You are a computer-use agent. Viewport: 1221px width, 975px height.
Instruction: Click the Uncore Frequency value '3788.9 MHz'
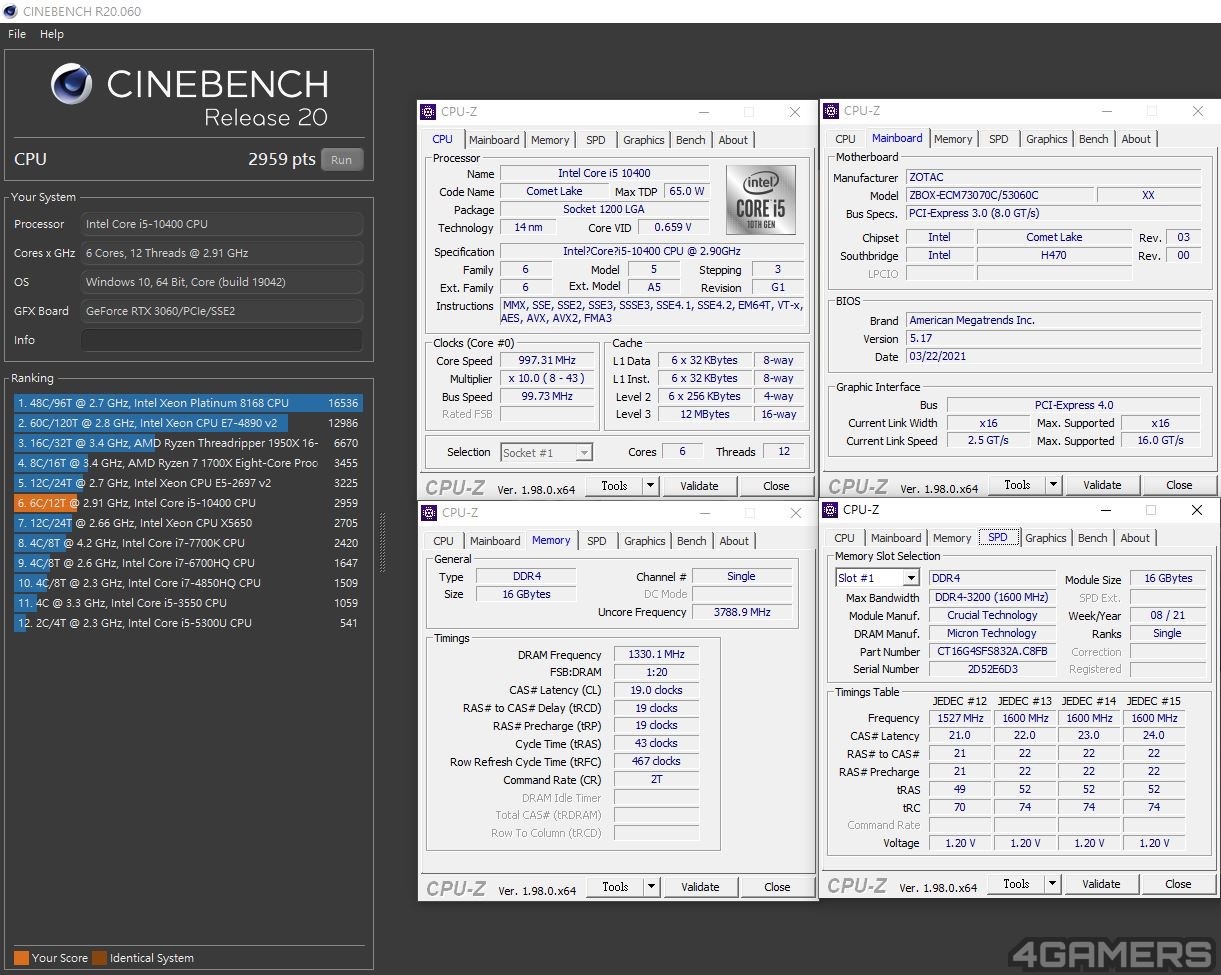click(742, 612)
